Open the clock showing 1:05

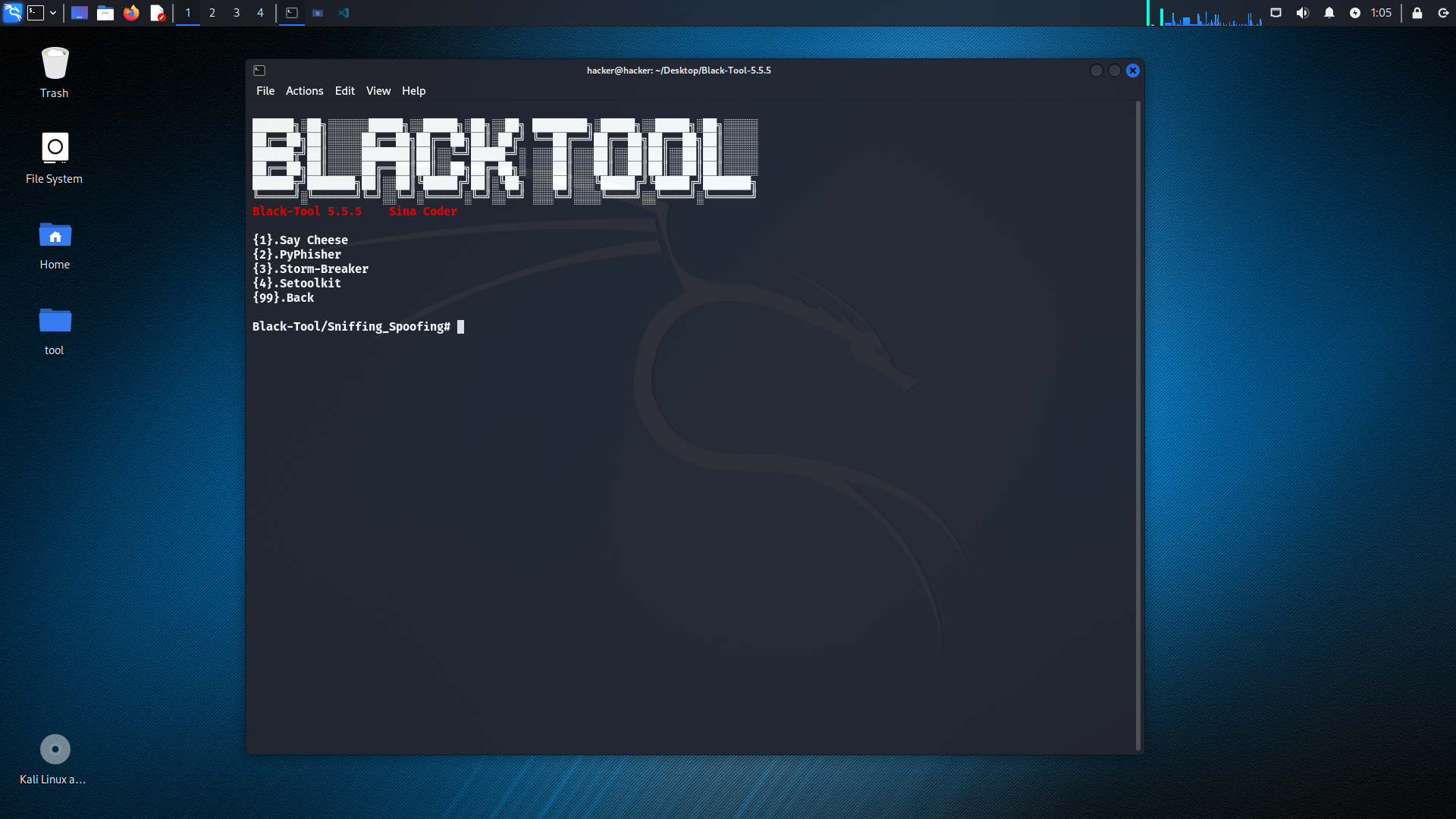coord(1381,13)
